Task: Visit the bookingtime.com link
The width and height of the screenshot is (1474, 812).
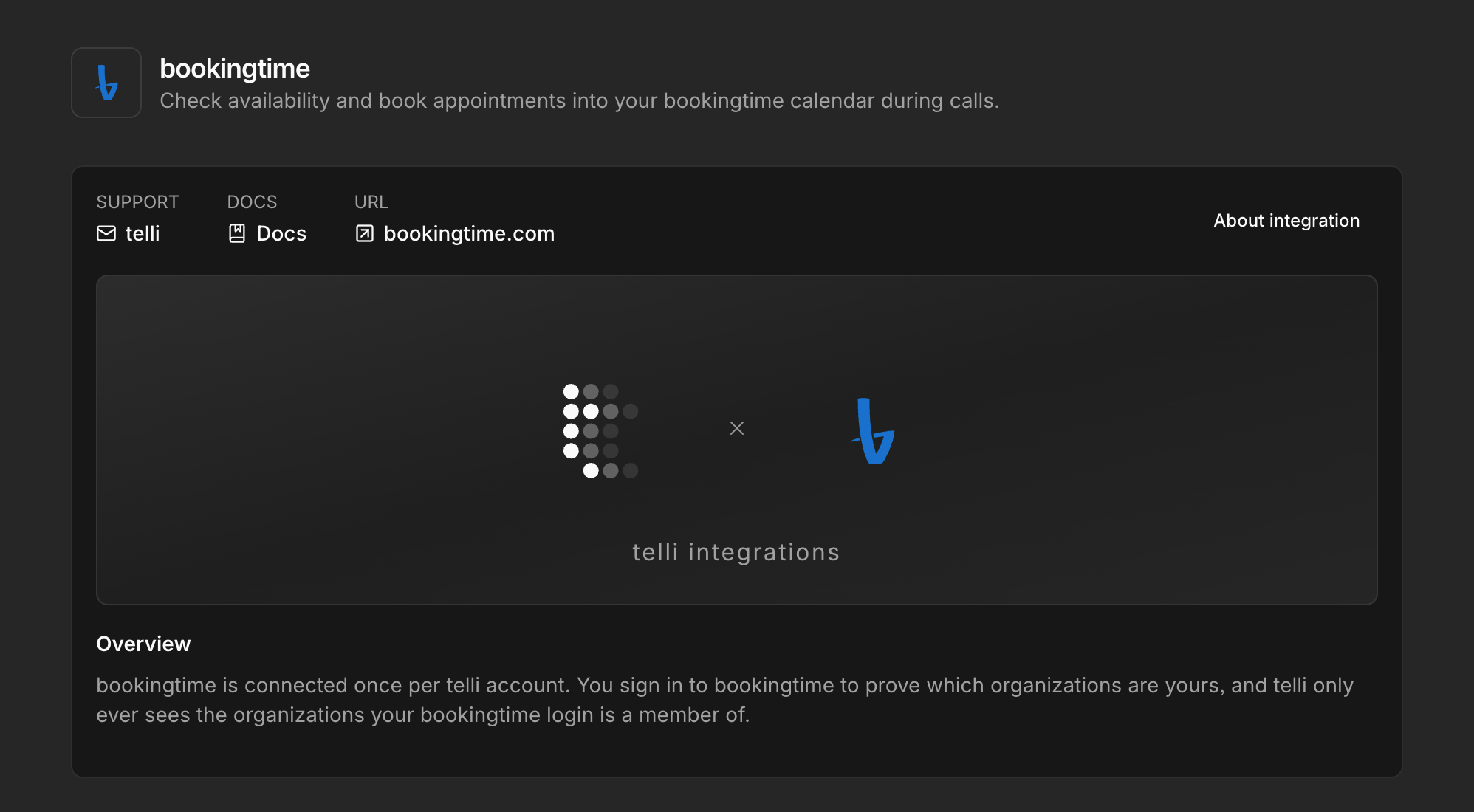Action: tap(455, 233)
